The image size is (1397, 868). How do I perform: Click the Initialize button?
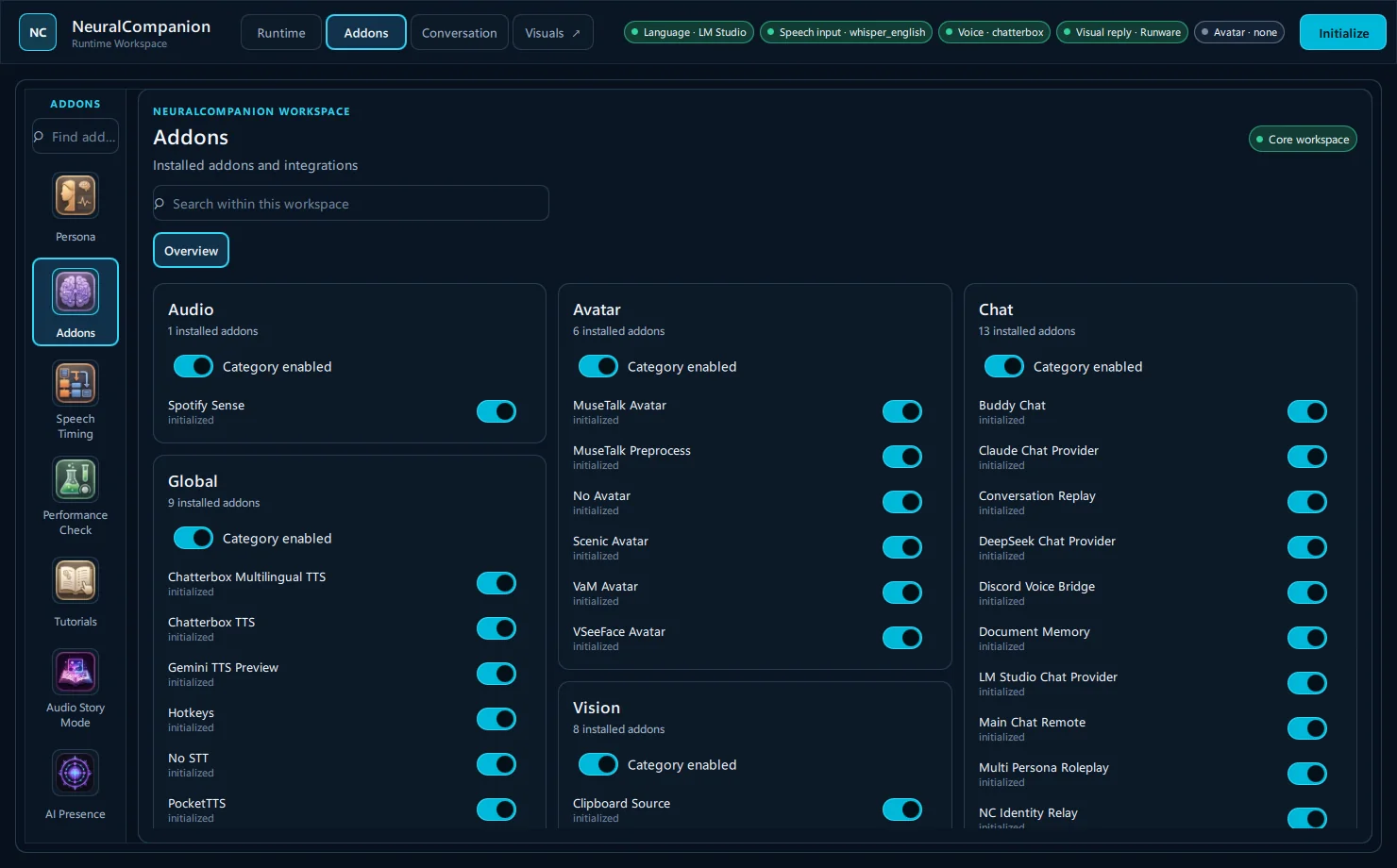tap(1343, 32)
